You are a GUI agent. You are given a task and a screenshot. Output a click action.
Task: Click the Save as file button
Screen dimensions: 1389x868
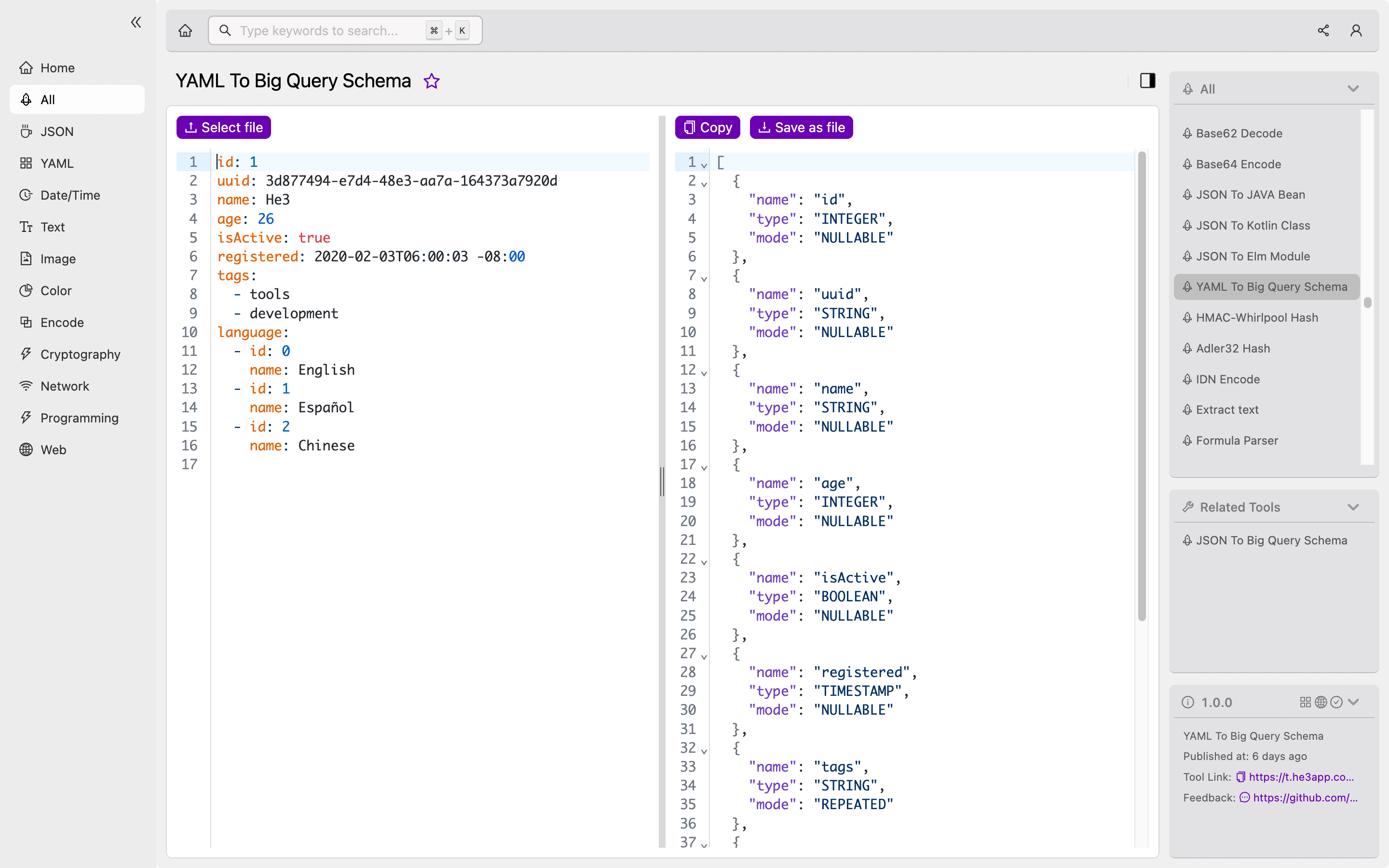801,127
